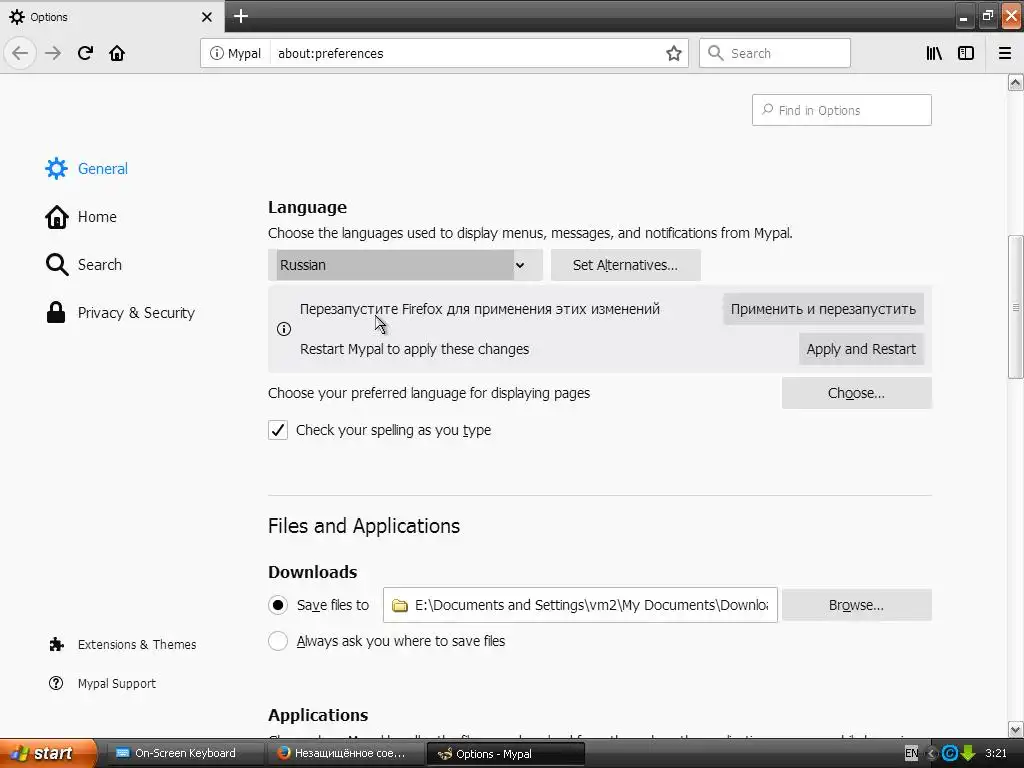Click the scrollbar up arrow

click(1015, 82)
